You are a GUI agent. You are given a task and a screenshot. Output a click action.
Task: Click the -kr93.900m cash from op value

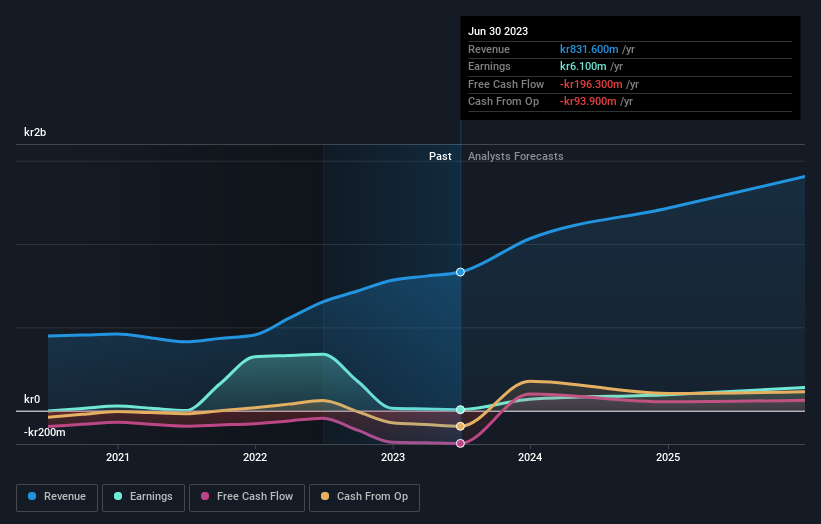588,102
